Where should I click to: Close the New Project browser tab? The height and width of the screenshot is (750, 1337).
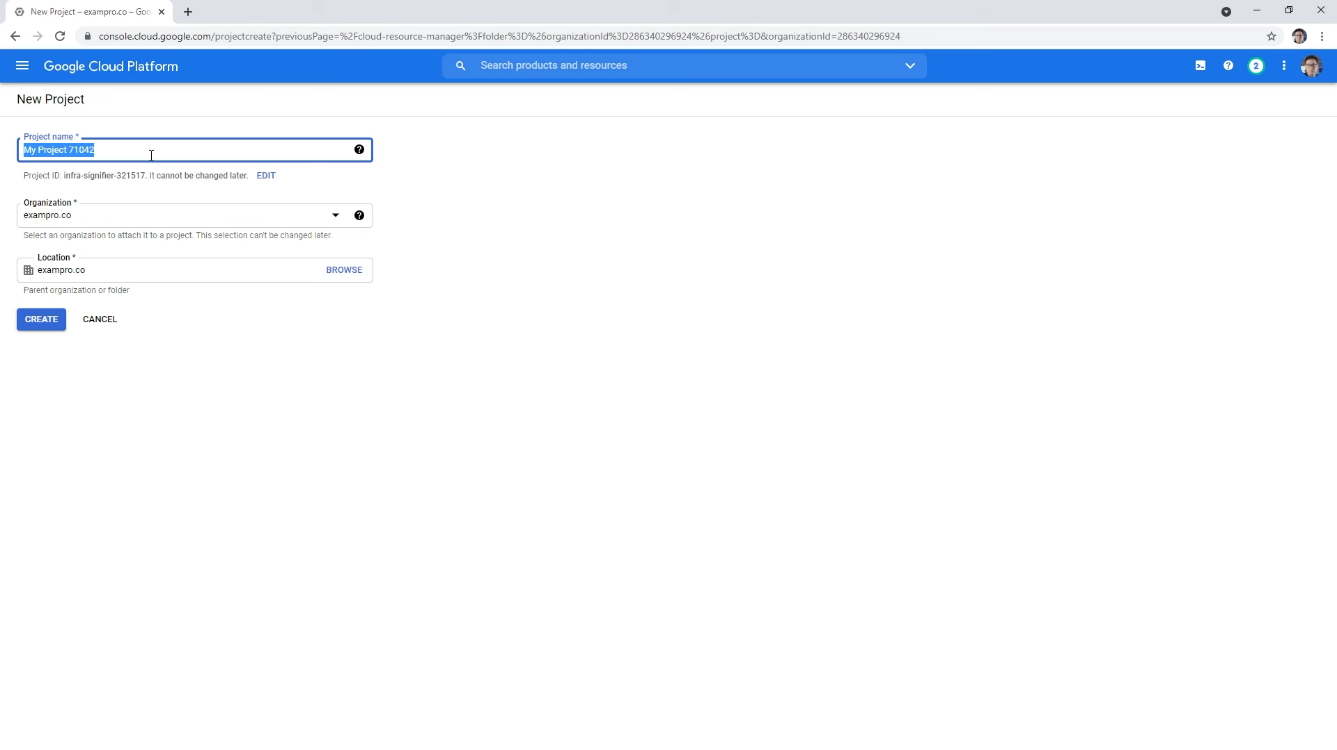coord(162,12)
